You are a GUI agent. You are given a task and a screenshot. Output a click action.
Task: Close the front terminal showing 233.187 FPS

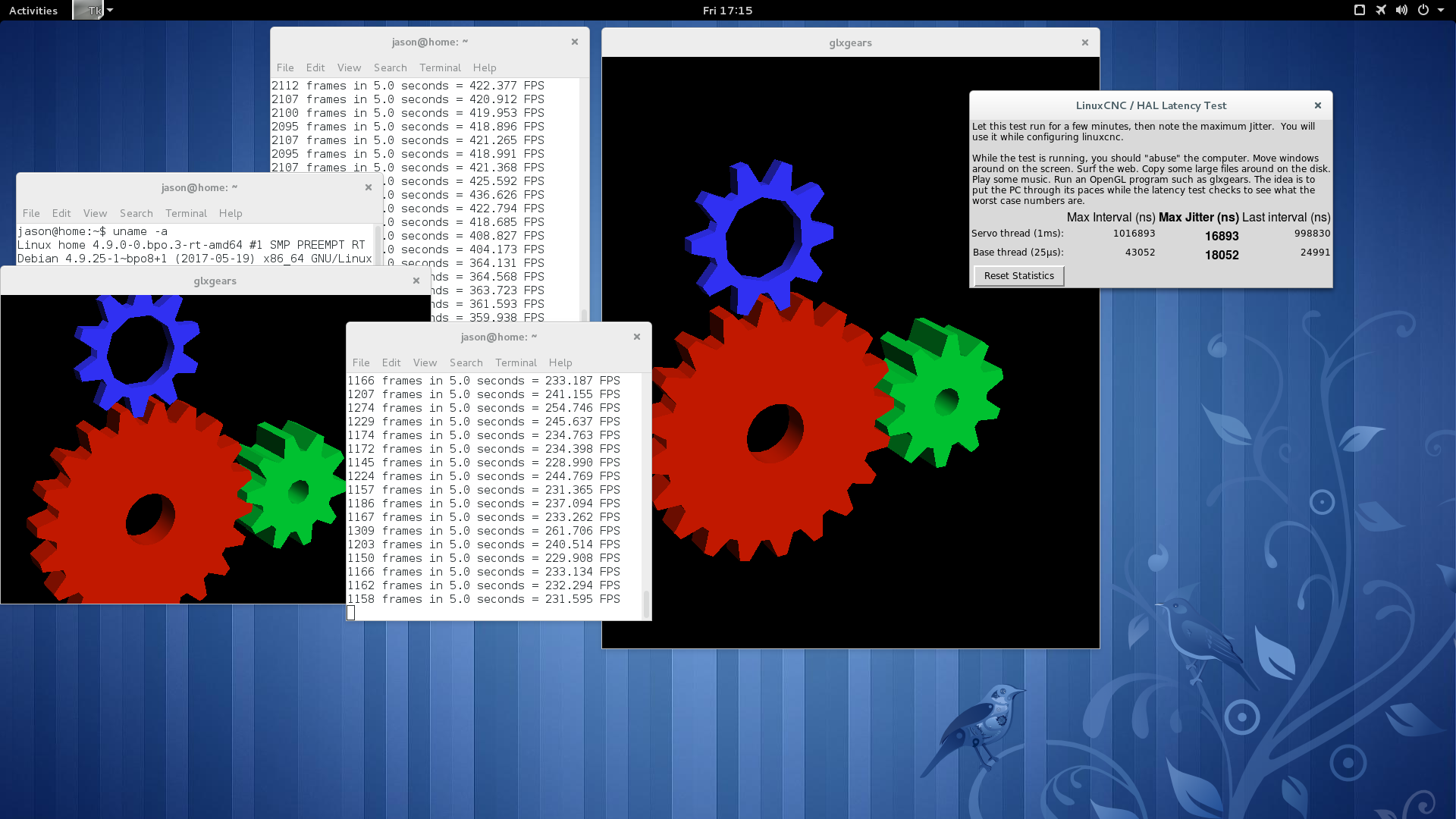tap(637, 337)
